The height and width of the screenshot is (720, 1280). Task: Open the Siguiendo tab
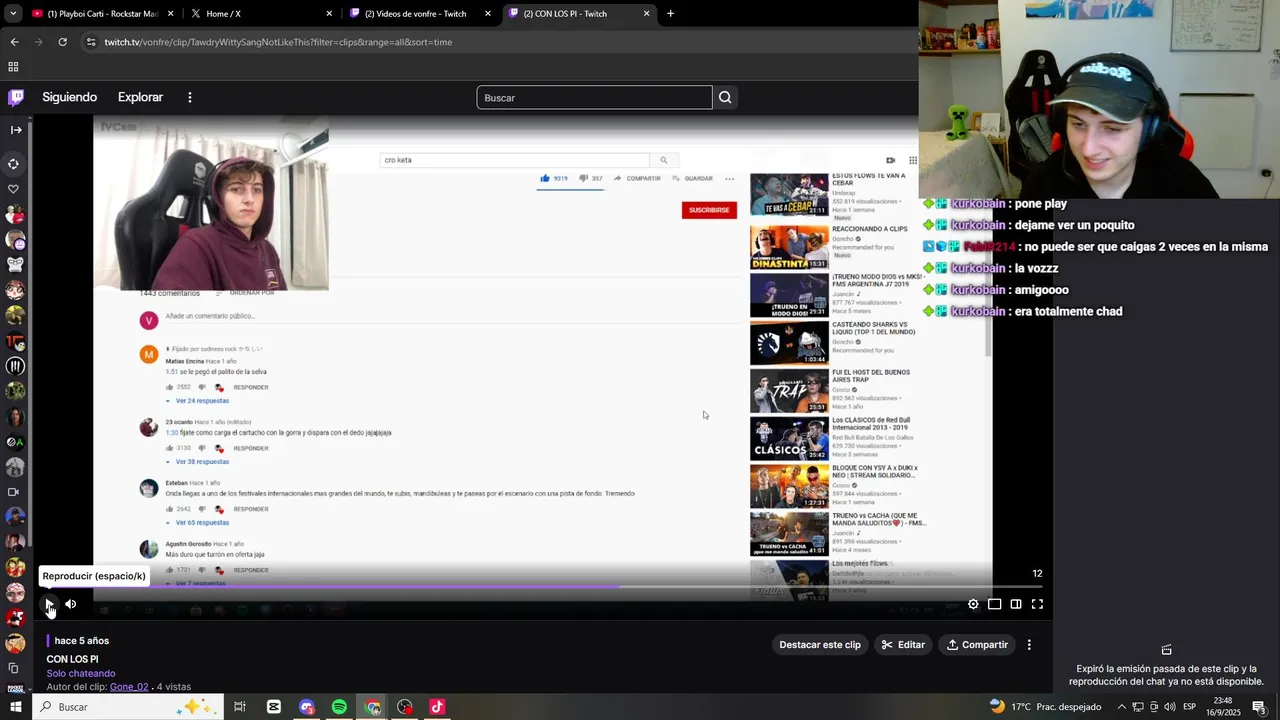click(70, 97)
